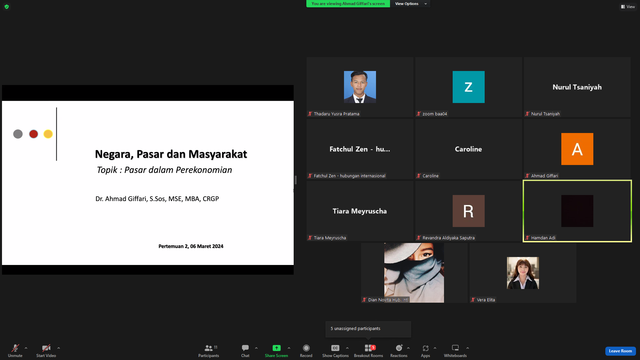
Task: Open the View menu at top right
Action: click(628, 7)
